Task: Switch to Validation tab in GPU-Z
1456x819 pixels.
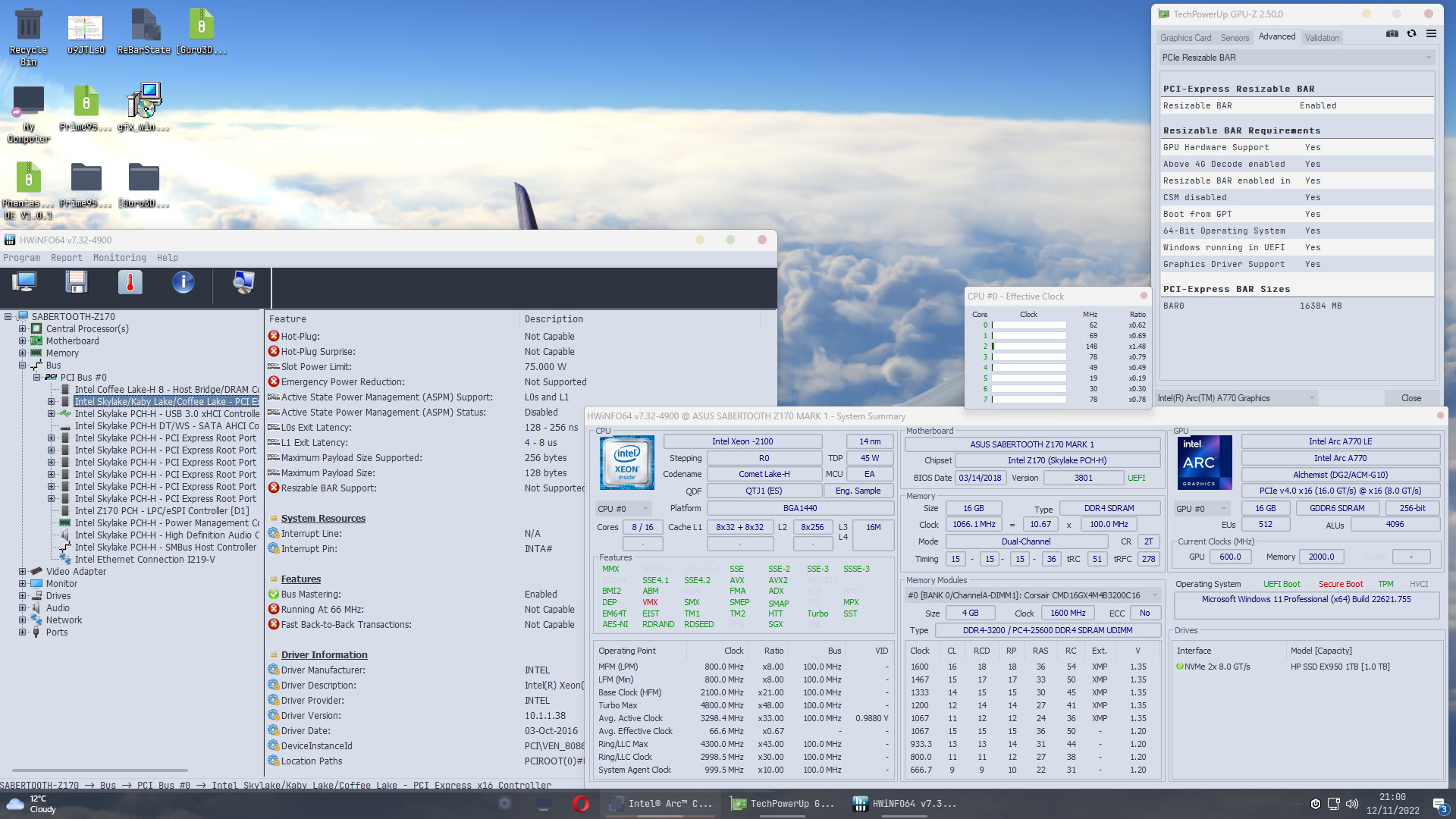Action: 1322,38
